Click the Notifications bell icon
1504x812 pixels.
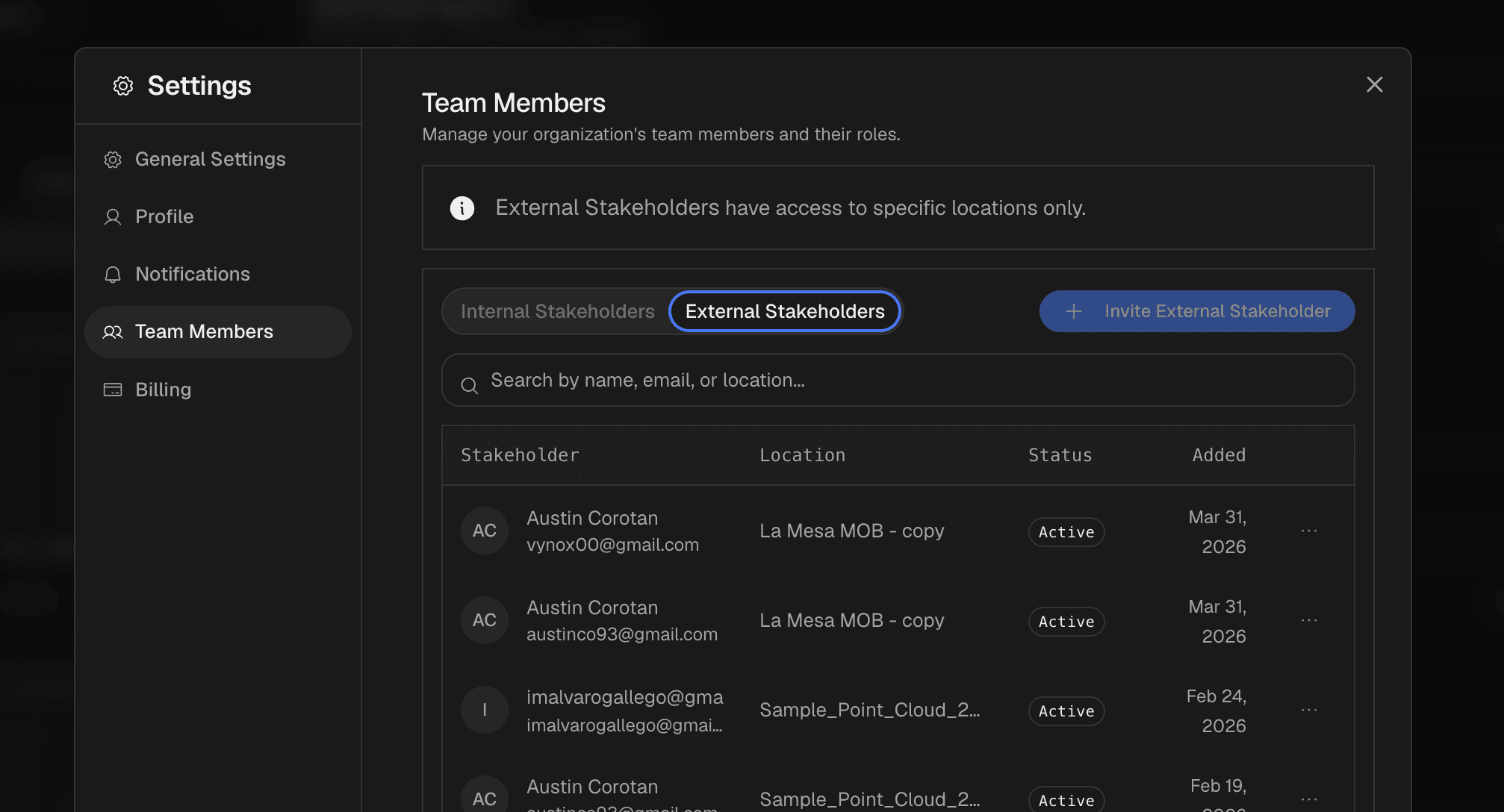[x=113, y=275]
